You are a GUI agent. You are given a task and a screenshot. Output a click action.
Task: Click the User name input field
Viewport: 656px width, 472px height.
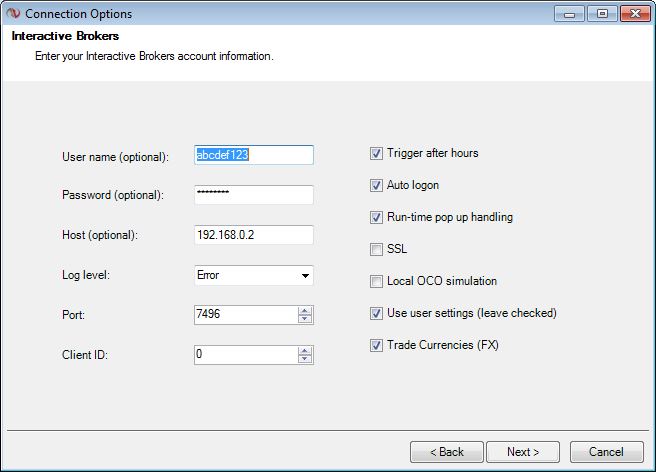[254, 155]
